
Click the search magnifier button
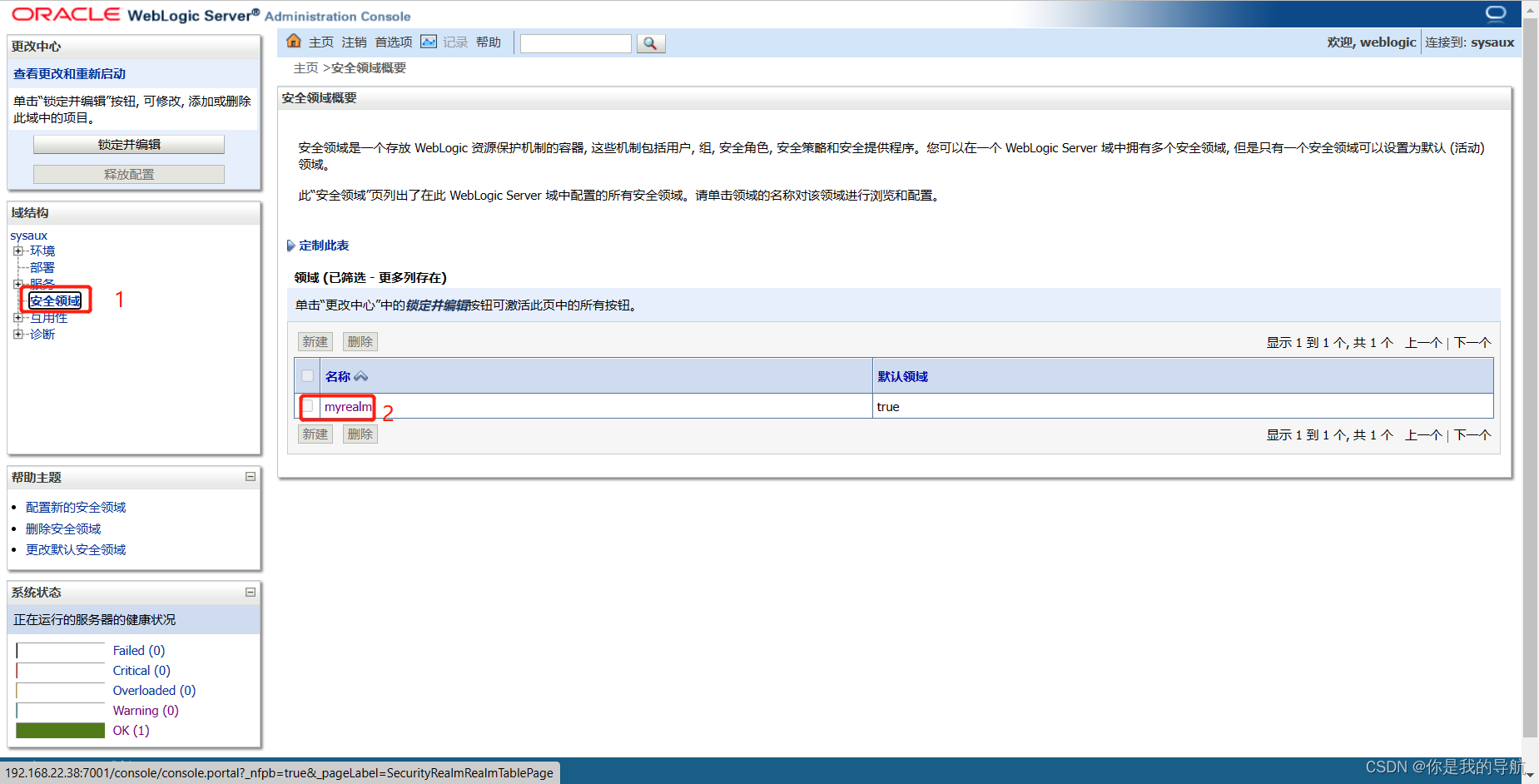click(650, 43)
